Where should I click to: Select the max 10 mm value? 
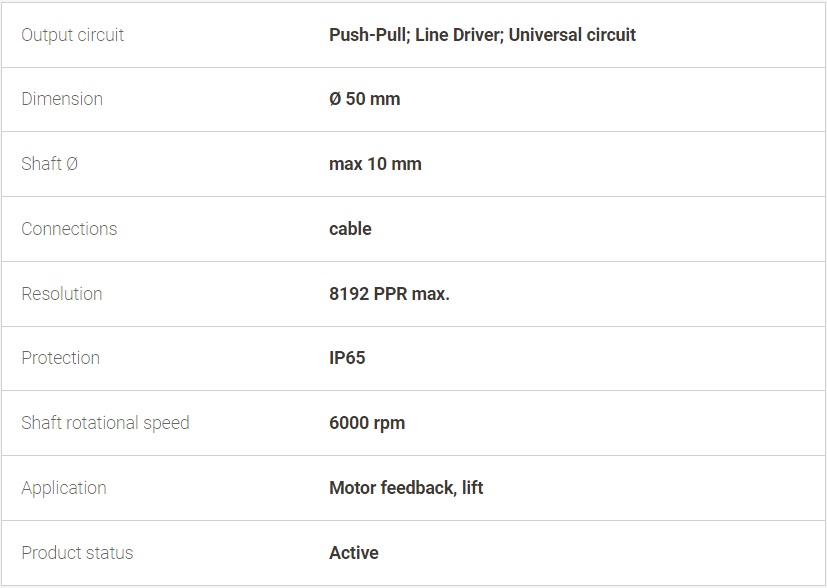(375, 164)
